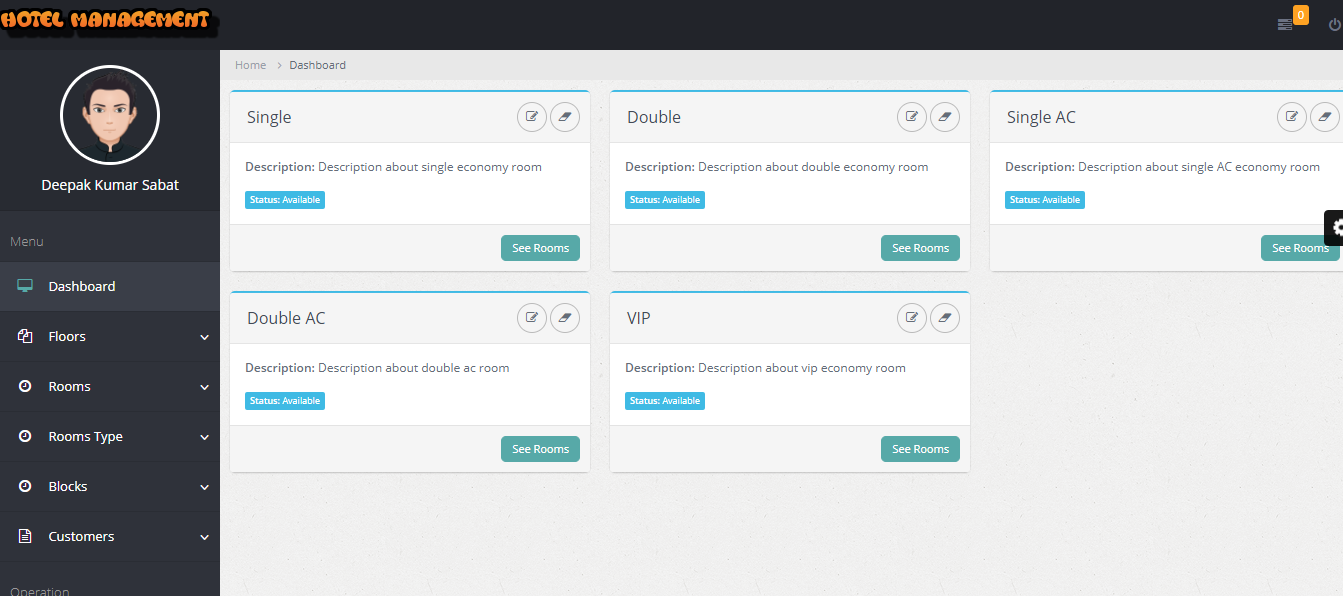Click the eraser icon on Double card
The image size is (1343, 596).
(945, 117)
